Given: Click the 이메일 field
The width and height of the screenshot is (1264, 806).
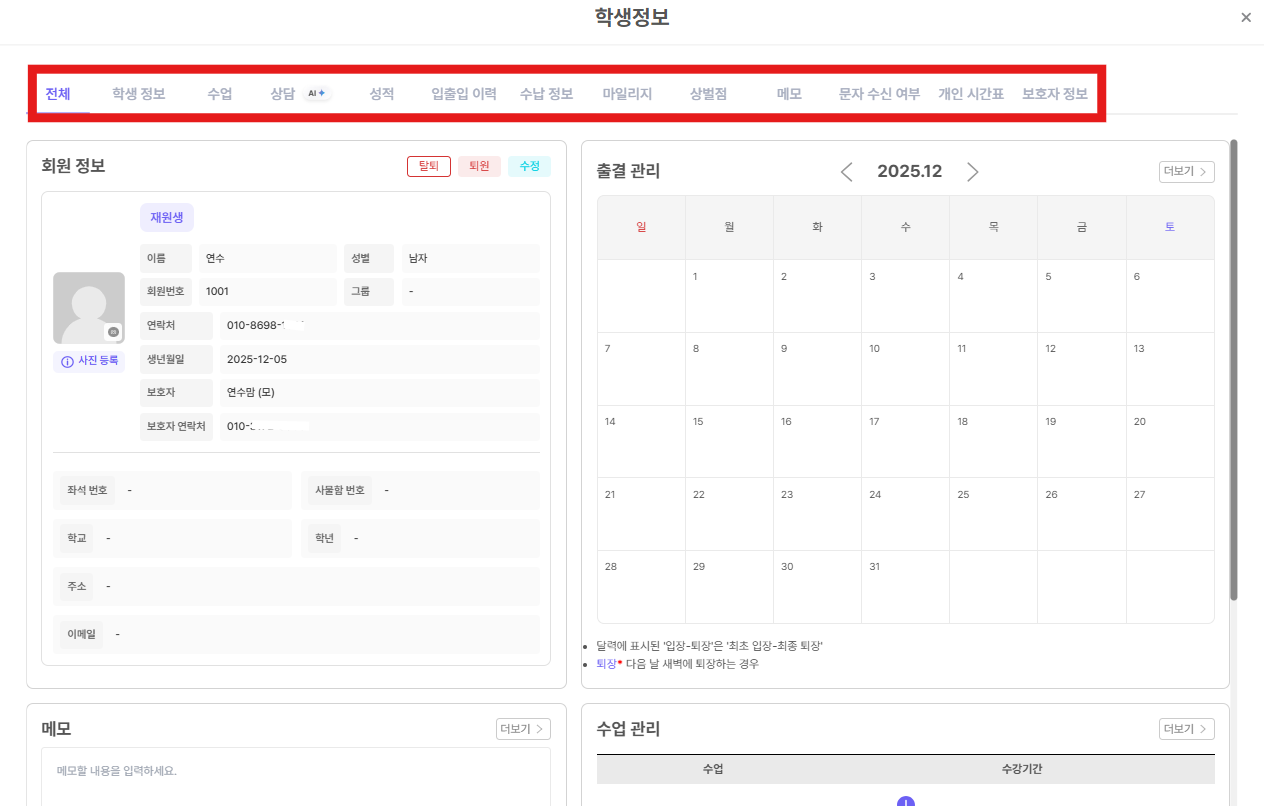Looking at the screenshot, I should click(x=296, y=634).
